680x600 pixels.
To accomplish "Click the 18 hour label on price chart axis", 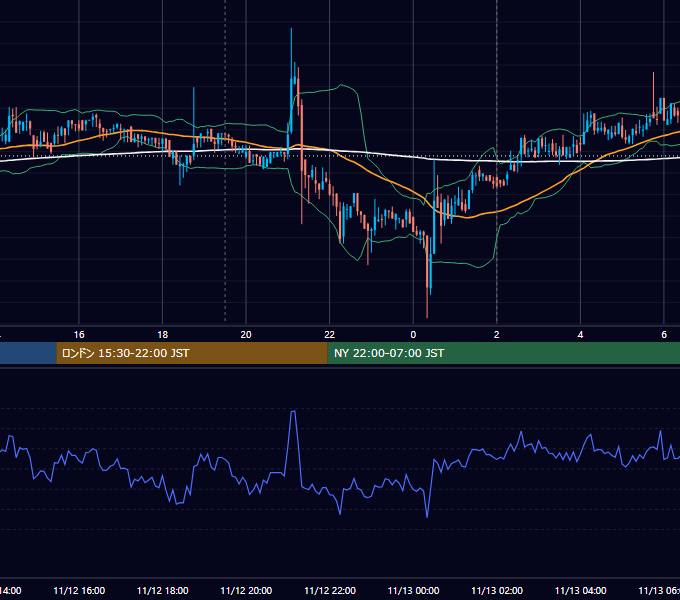I will point(163,335).
